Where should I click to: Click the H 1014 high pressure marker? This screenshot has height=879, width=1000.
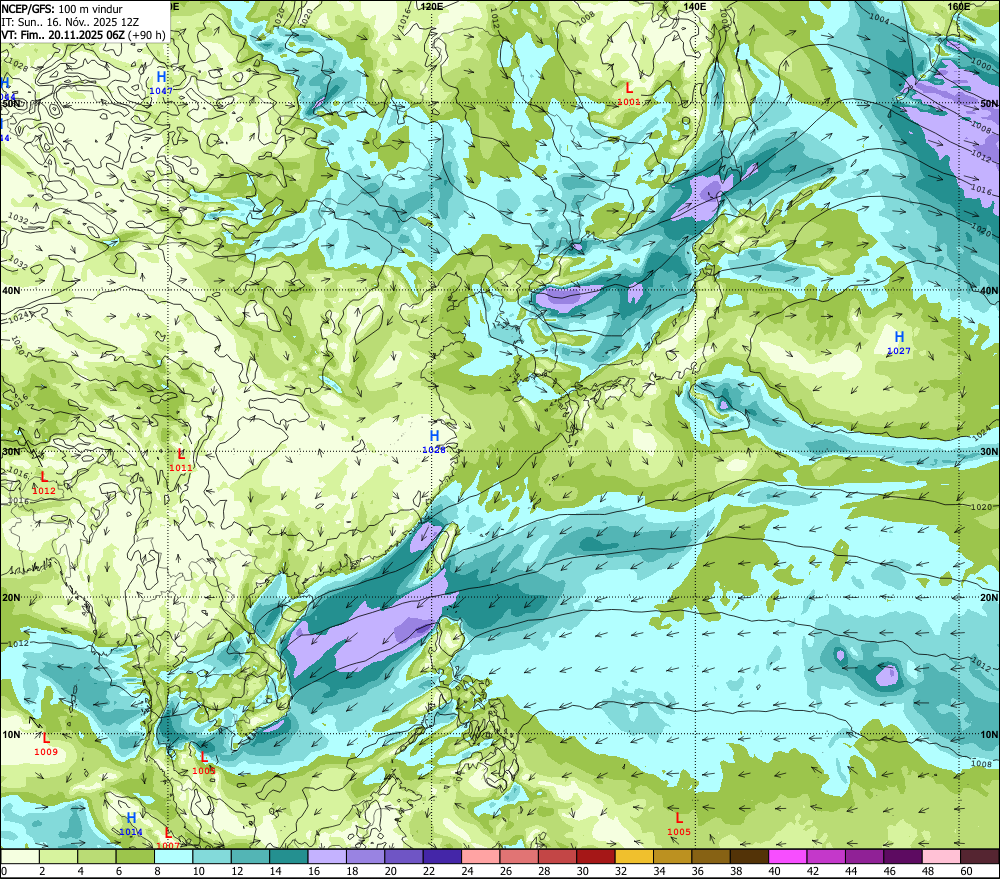click(131, 824)
